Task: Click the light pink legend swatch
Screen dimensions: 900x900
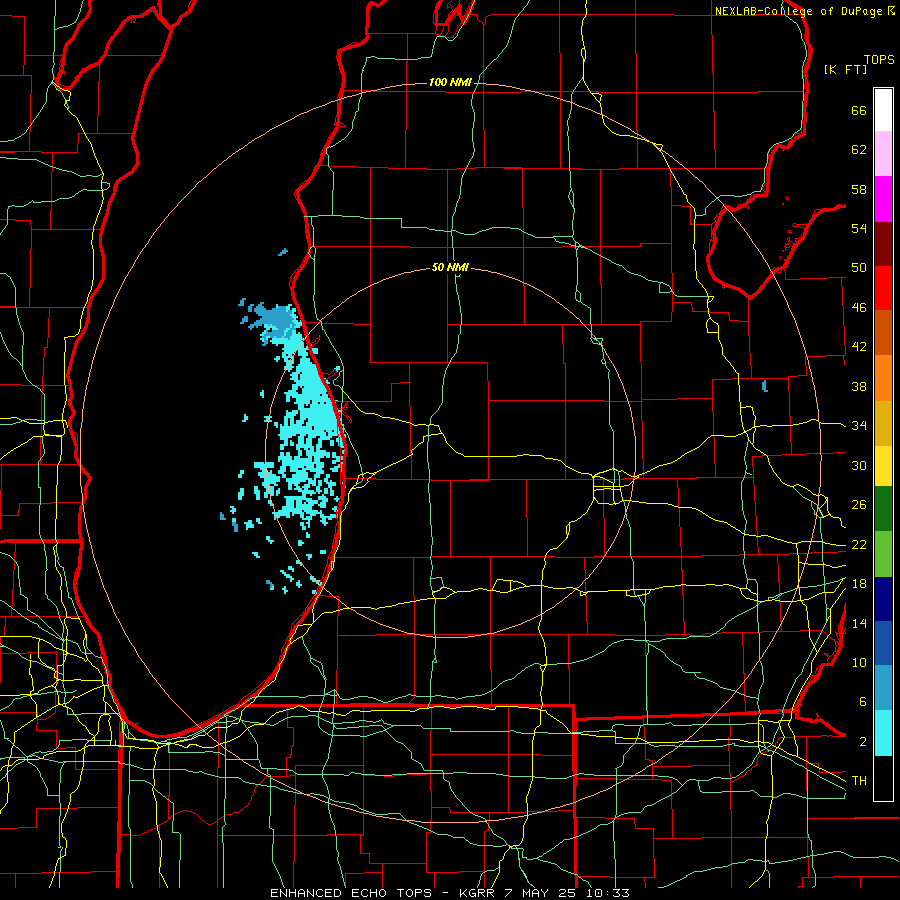Action: tap(883, 154)
